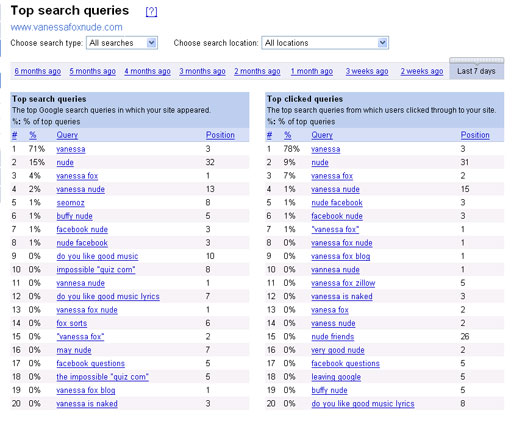Viewport: 525px width, 424px height.
Task: Open 'do you like good music lyrics' in top search queries
Action: 108,296
